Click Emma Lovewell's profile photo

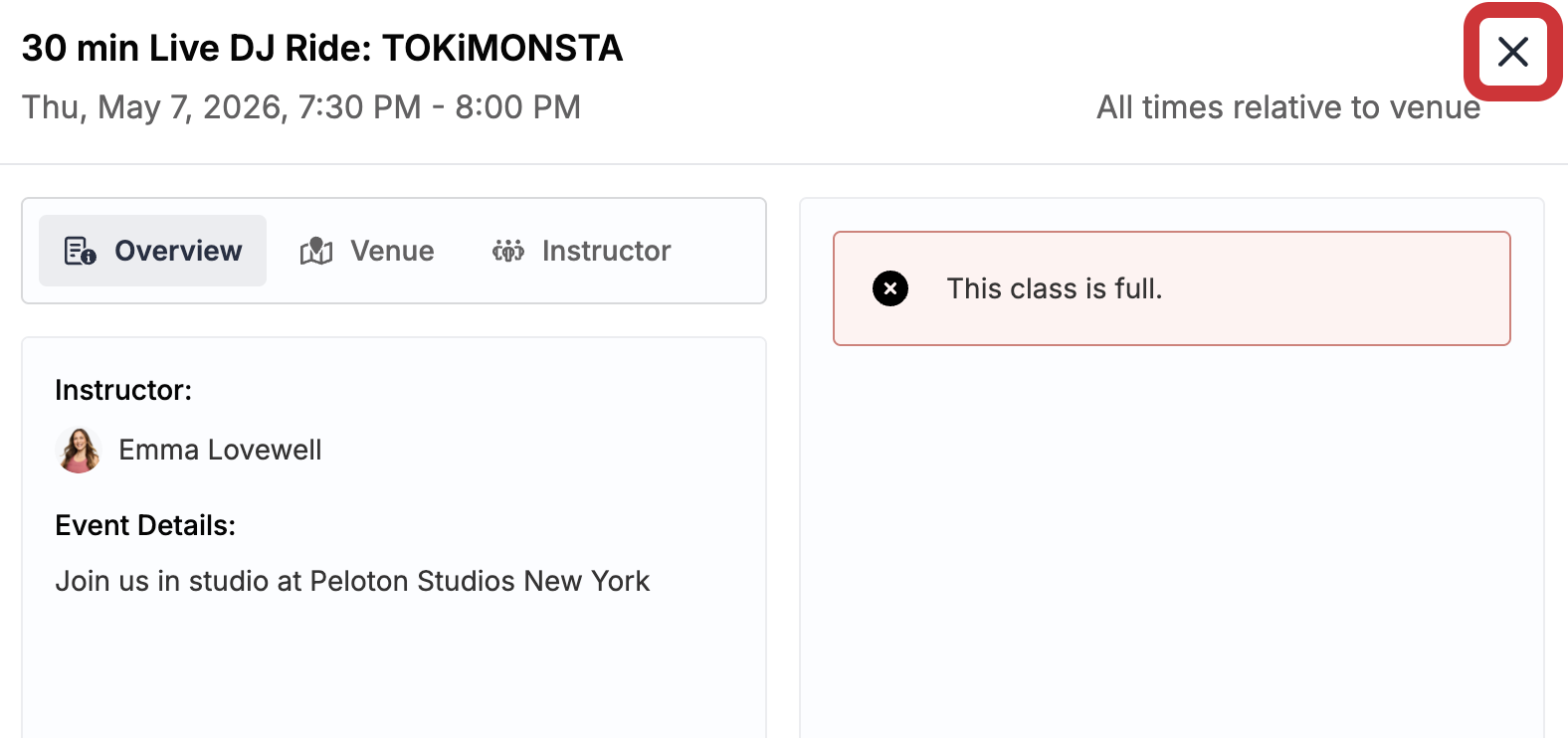[78, 450]
